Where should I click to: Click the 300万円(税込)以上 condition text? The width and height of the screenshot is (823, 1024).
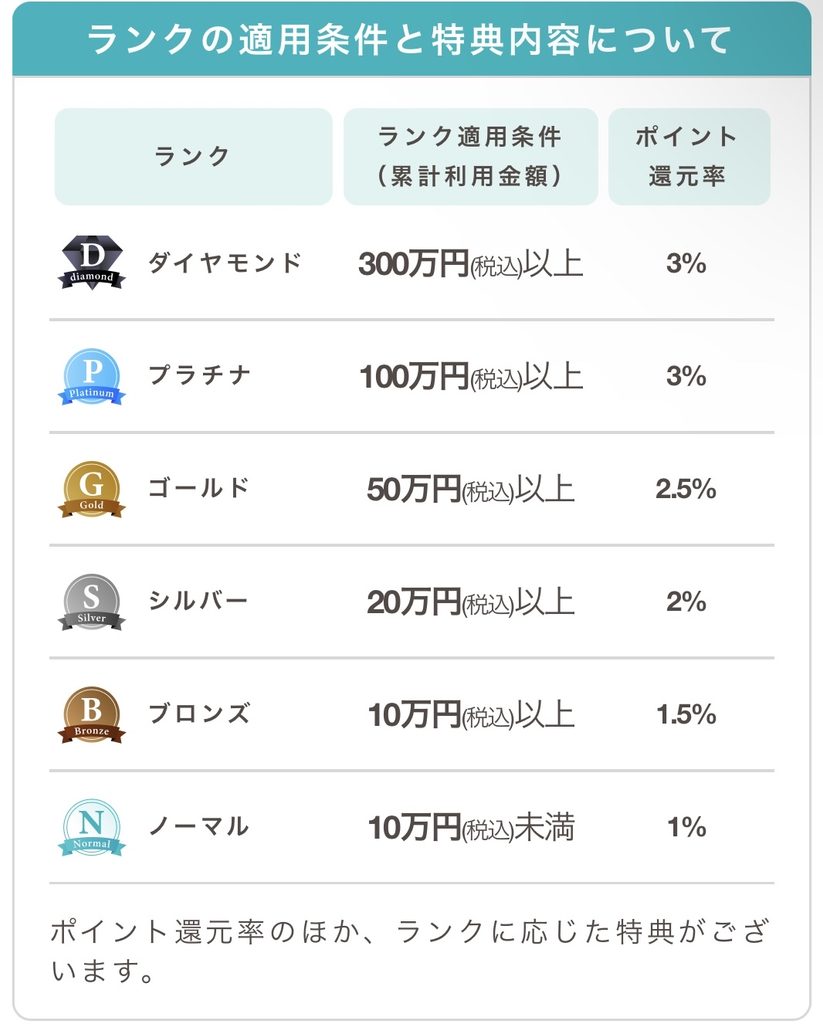click(x=470, y=264)
